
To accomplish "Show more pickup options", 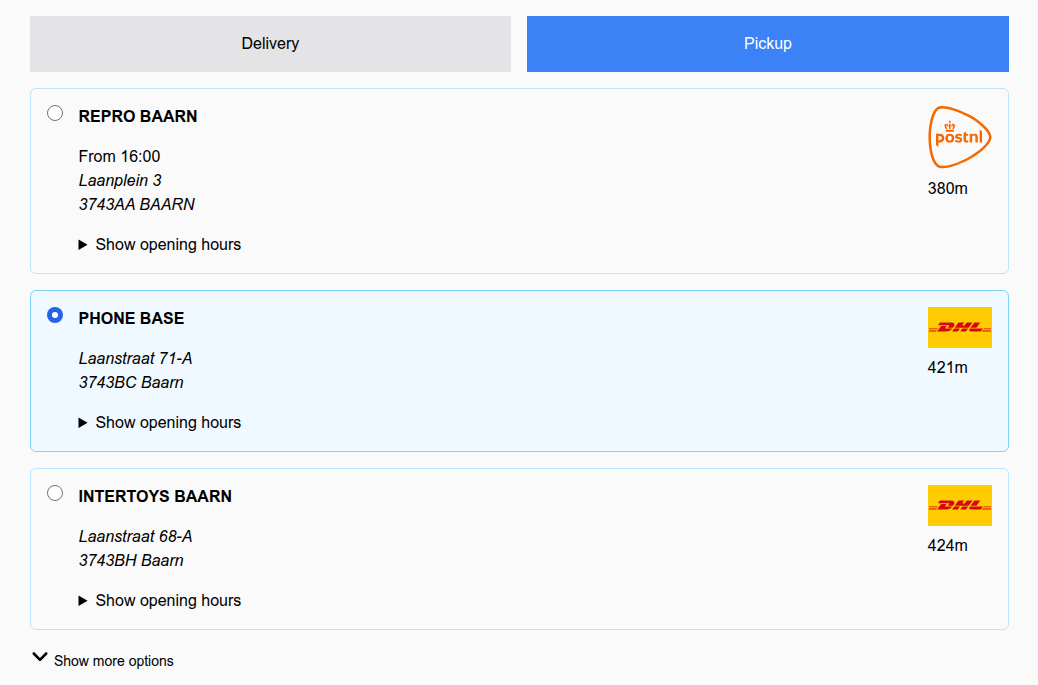I will [113, 661].
